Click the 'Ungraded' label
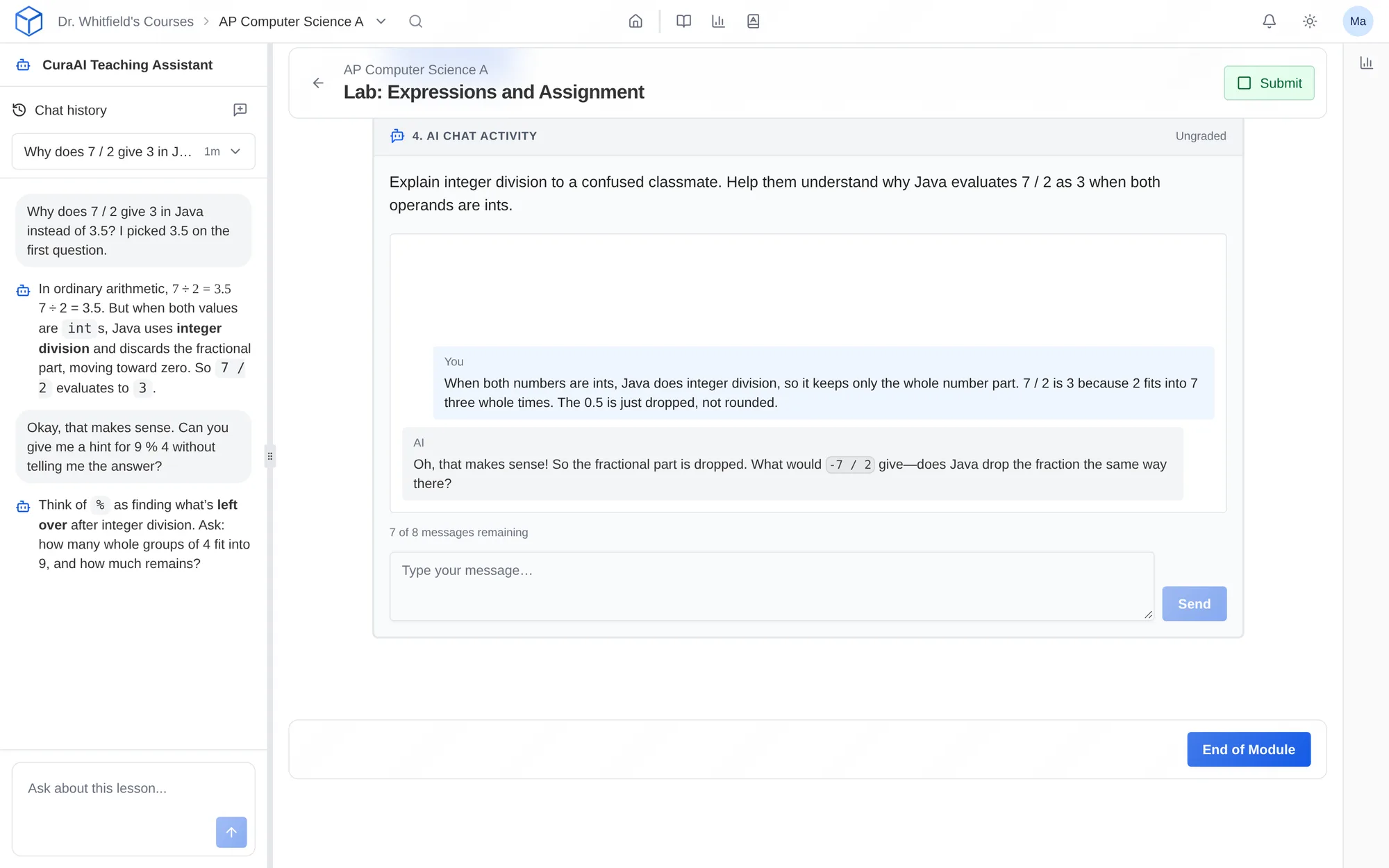1389x868 pixels. [1200, 136]
